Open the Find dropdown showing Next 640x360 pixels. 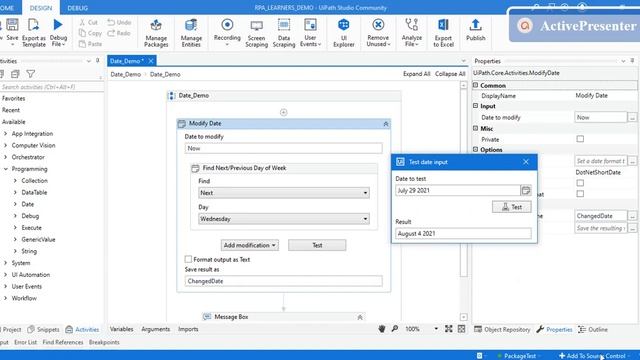[x=284, y=193]
